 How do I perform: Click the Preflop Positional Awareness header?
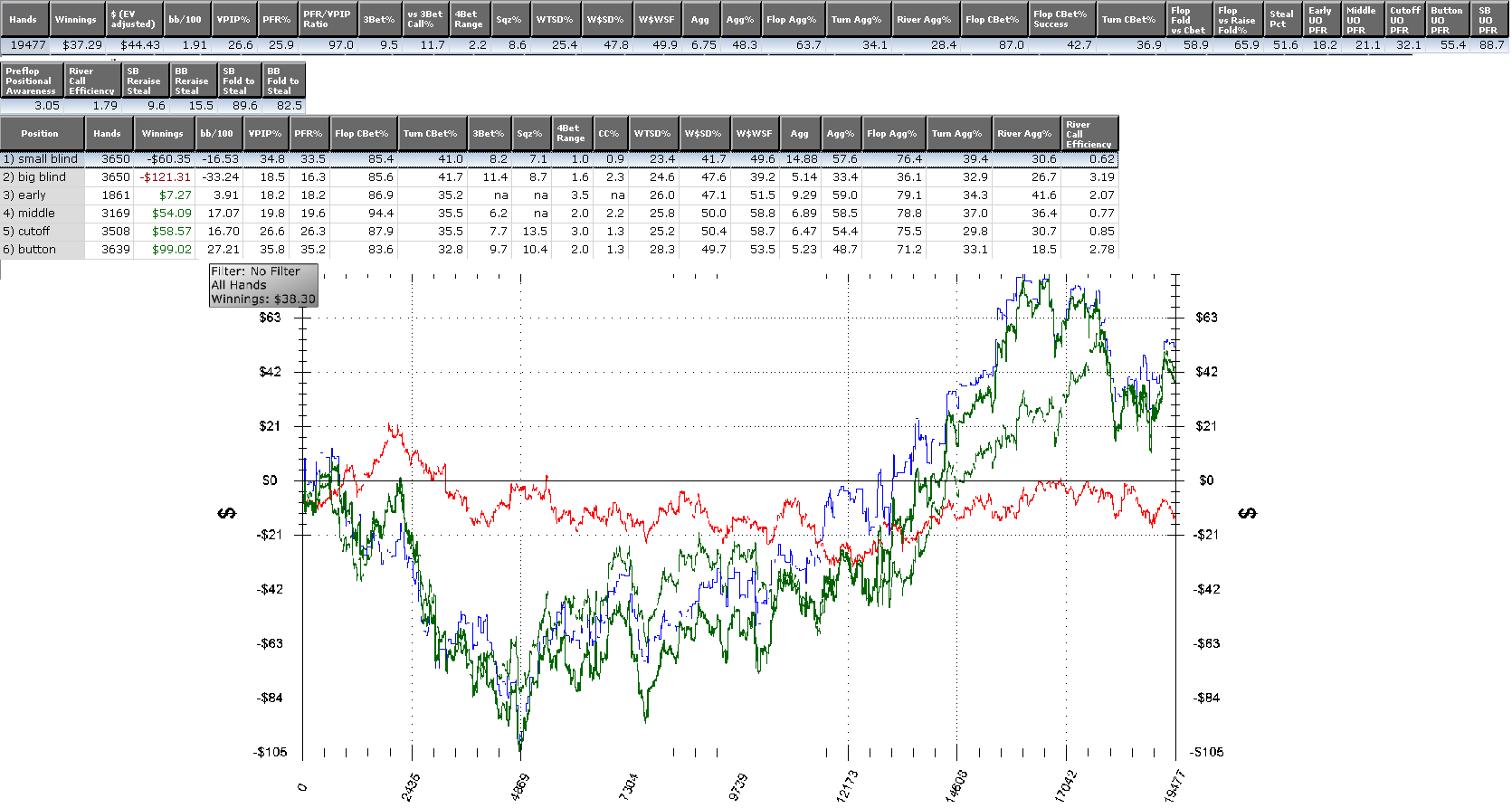tap(32, 80)
